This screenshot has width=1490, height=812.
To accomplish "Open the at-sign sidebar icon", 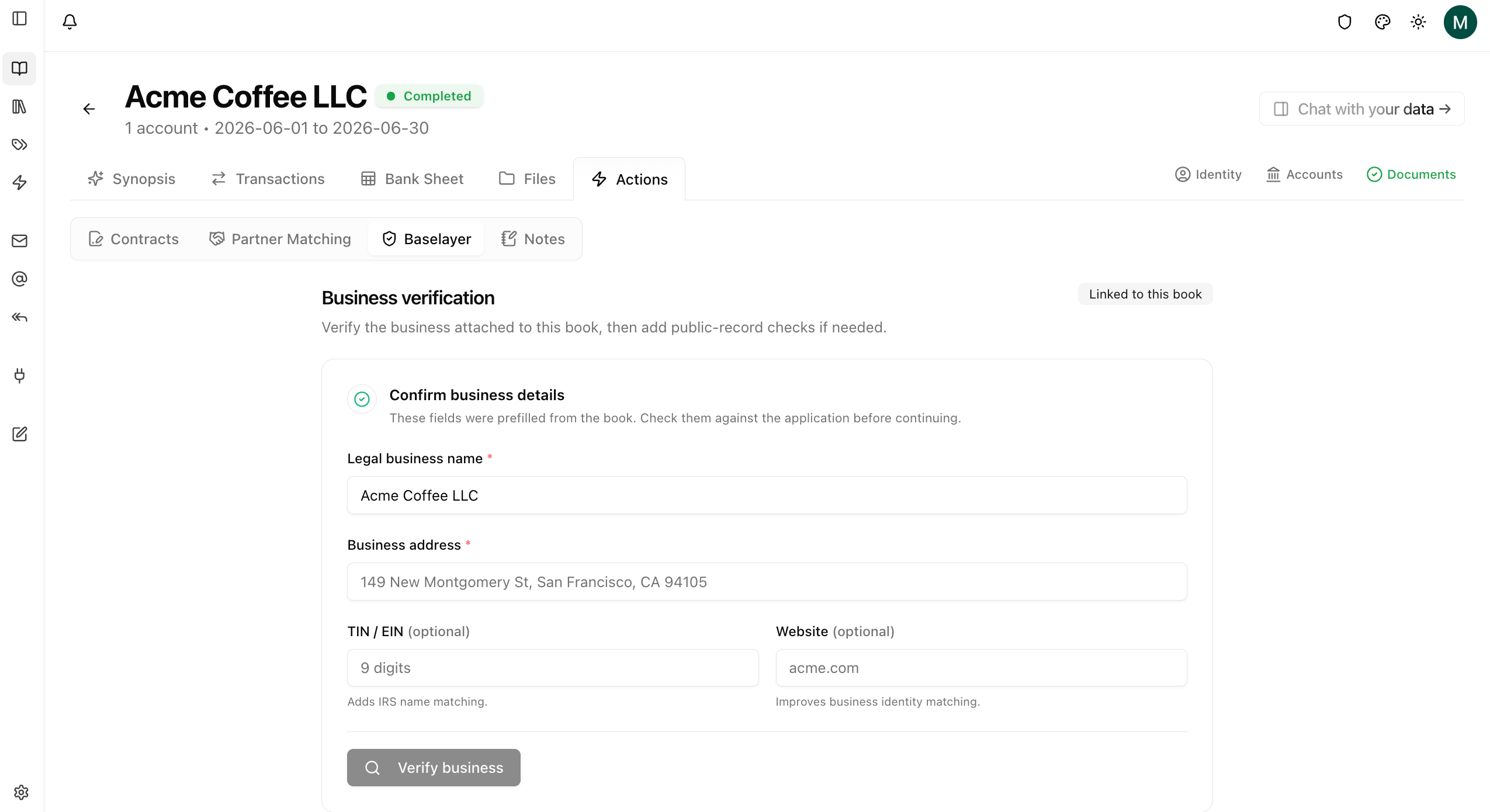I will click(x=20, y=279).
